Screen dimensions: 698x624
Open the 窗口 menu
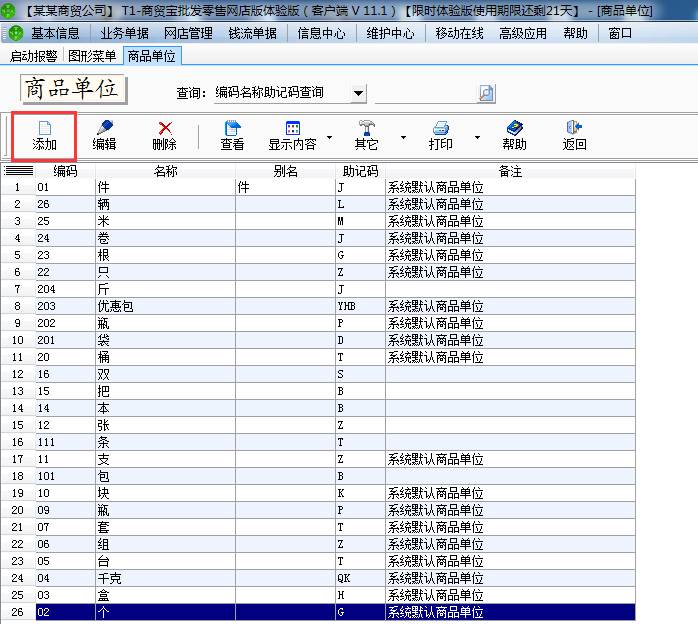click(x=620, y=33)
